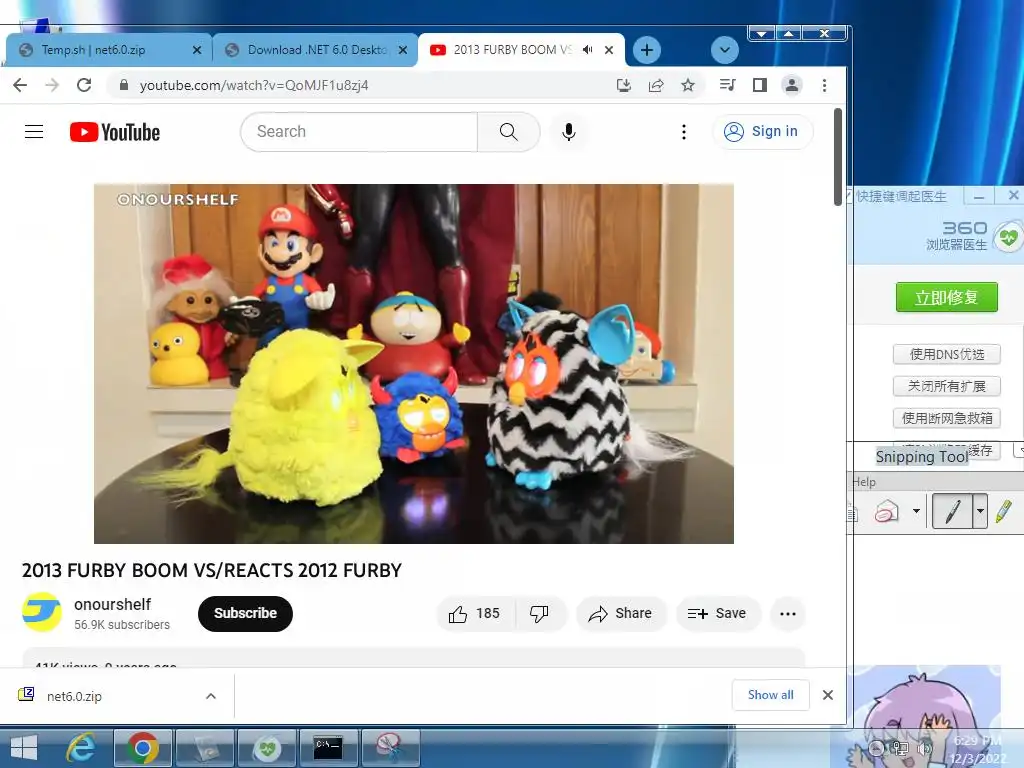Select Pen tool in Snipping Tool

click(952, 511)
